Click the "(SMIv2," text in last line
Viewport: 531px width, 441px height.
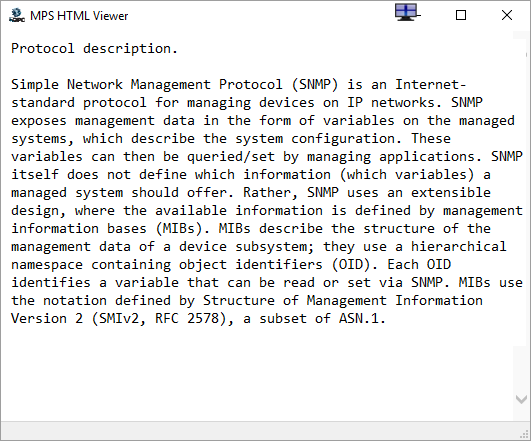(119, 319)
